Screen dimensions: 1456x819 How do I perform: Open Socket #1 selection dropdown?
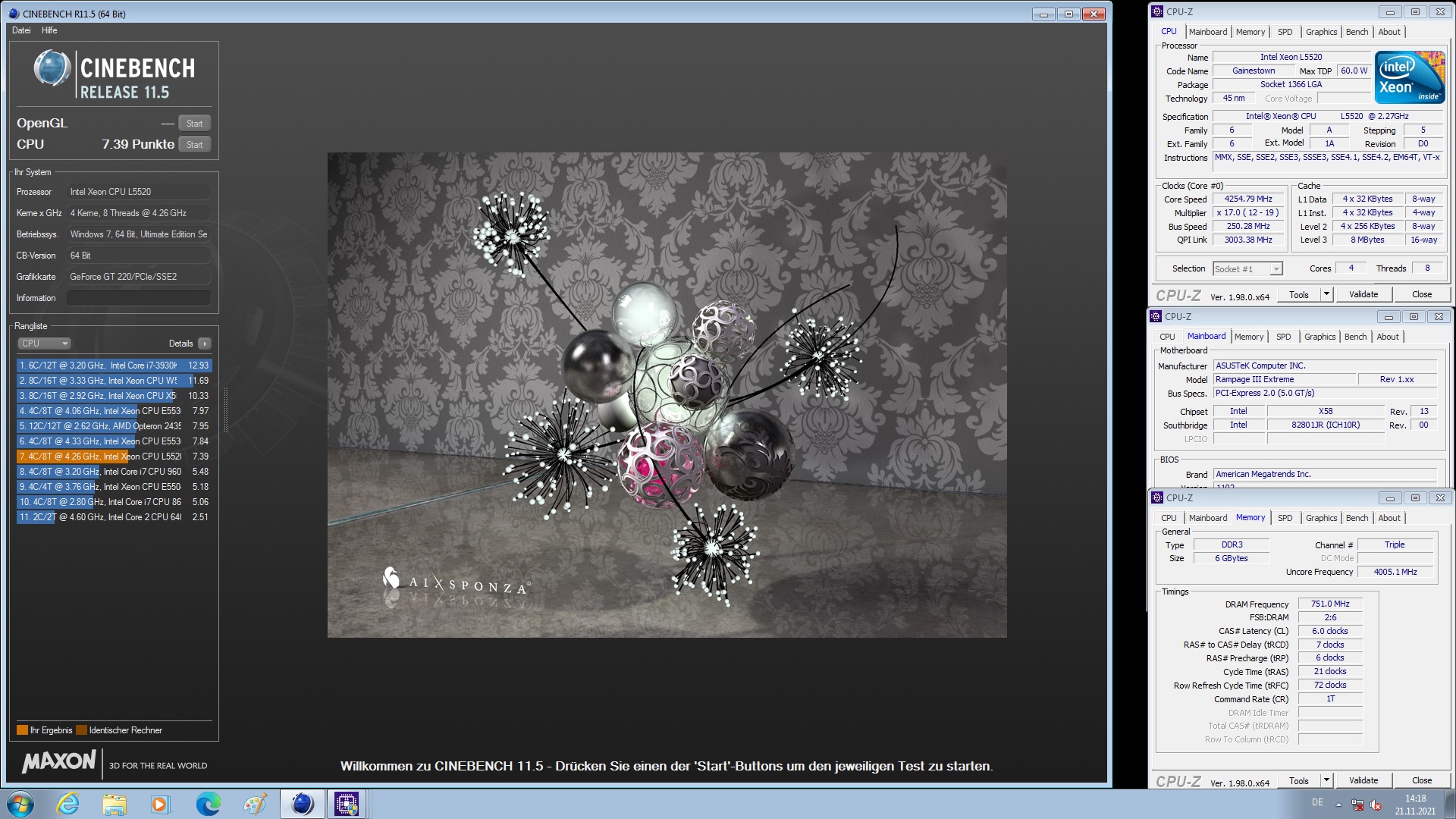(x=1247, y=269)
